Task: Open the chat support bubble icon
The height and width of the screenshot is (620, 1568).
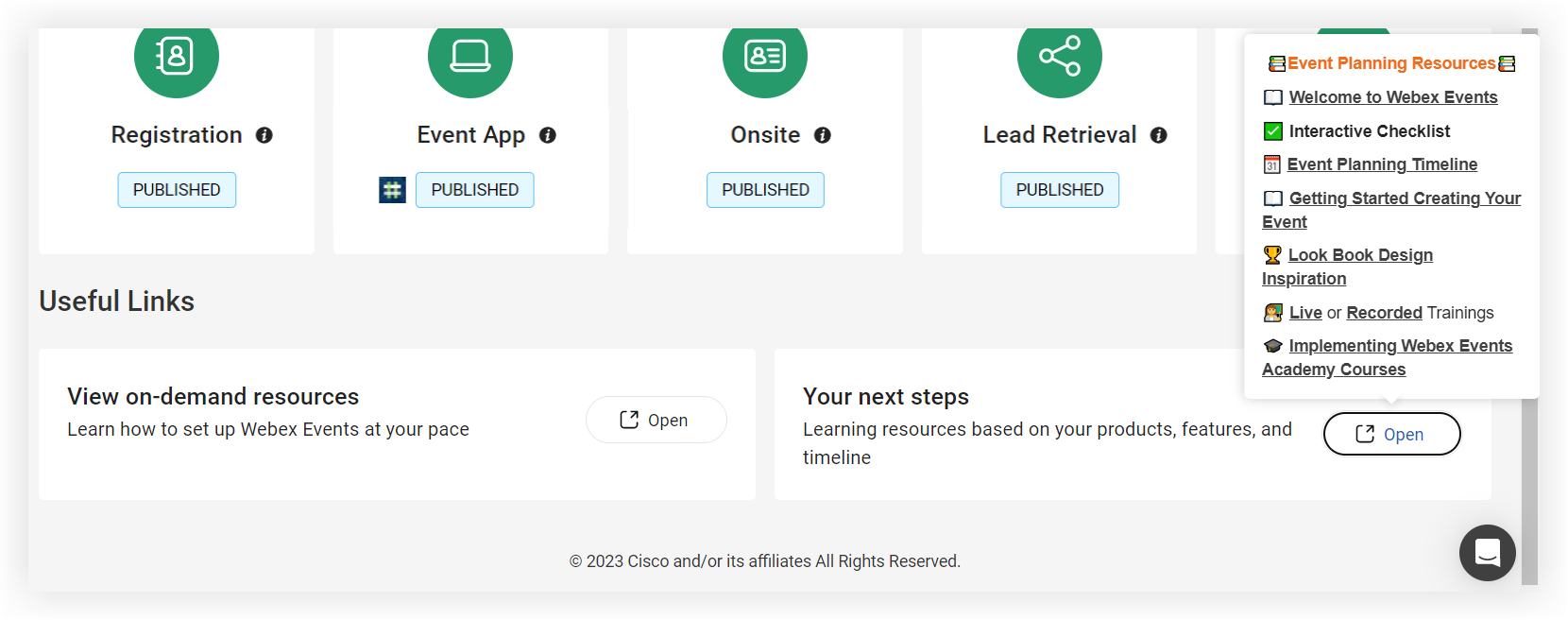Action: (x=1488, y=553)
